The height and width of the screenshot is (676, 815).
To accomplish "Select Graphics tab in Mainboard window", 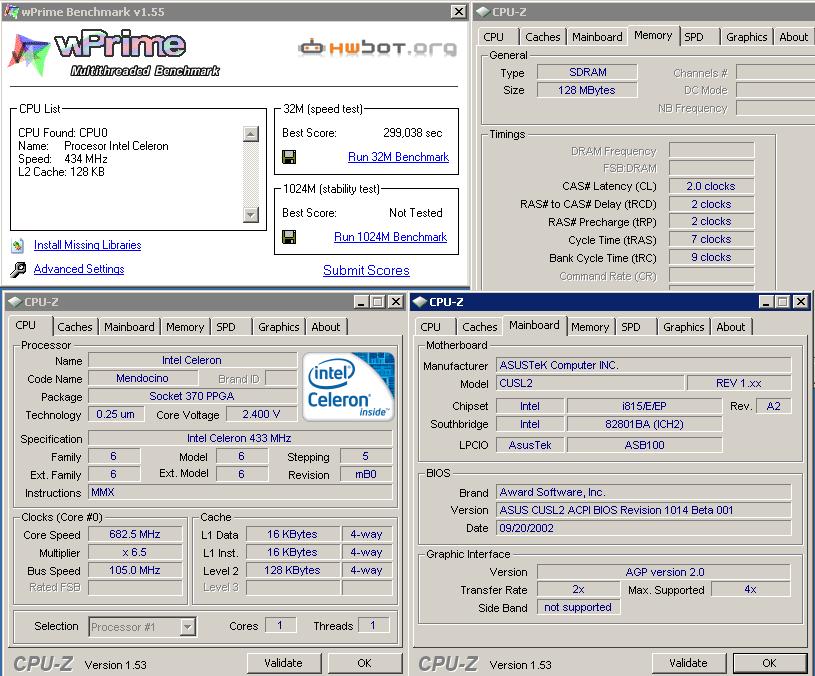I will 684,327.
